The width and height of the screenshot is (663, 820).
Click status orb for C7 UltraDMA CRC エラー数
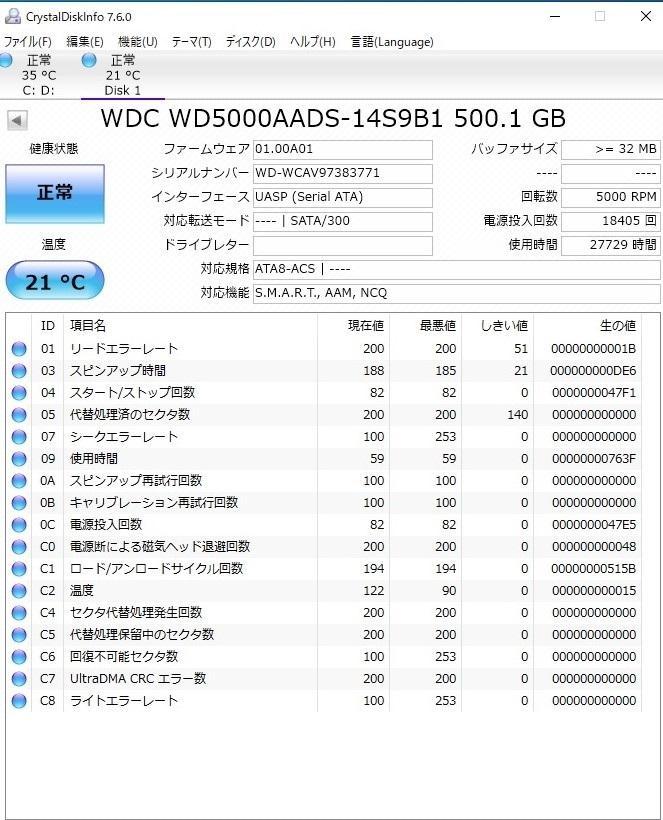coord(19,678)
